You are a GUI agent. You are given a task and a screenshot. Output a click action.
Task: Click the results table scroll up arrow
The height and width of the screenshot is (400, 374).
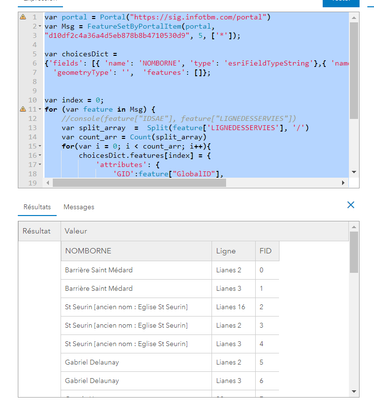(354, 227)
